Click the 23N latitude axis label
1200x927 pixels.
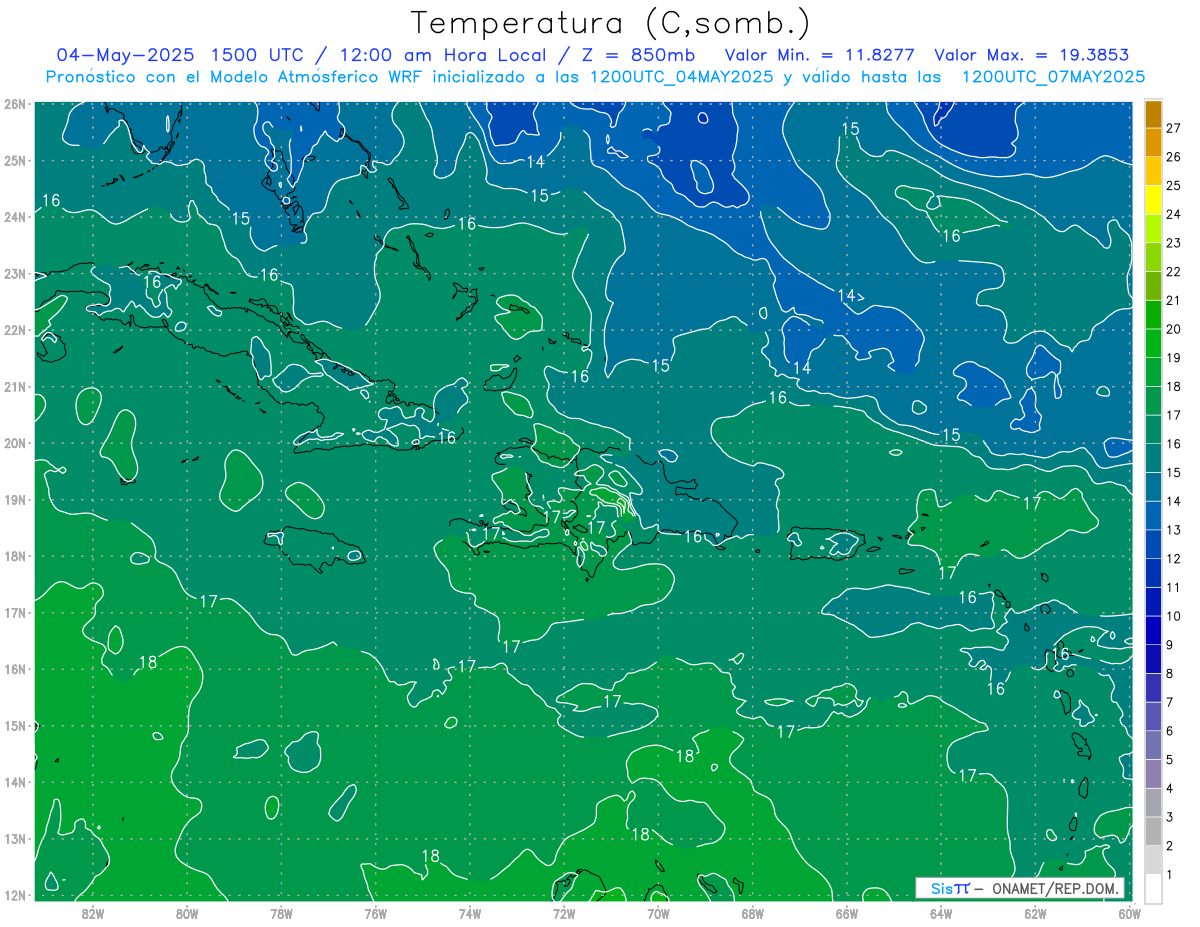tap(15, 273)
